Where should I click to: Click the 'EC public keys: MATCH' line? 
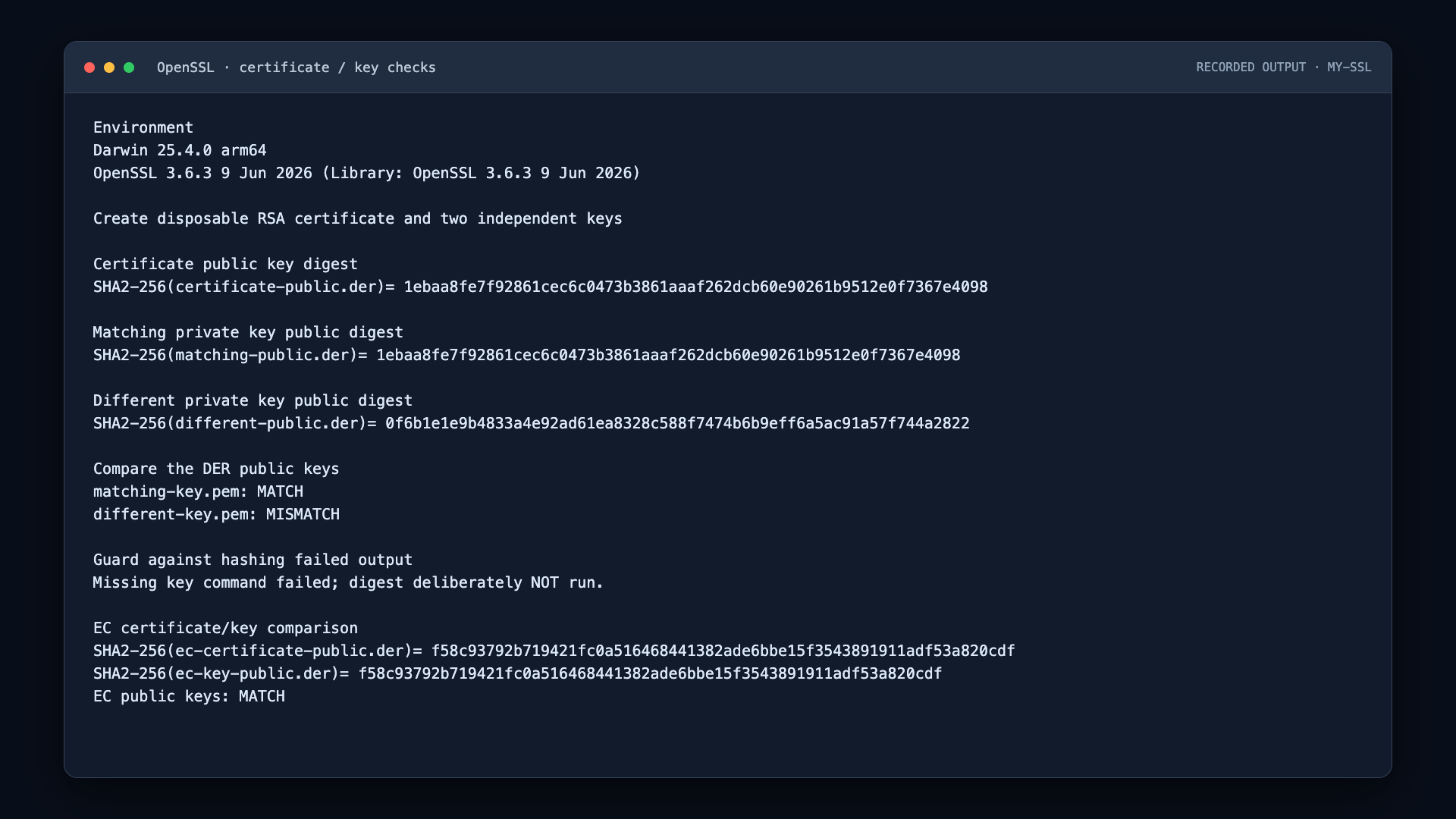(x=189, y=696)
